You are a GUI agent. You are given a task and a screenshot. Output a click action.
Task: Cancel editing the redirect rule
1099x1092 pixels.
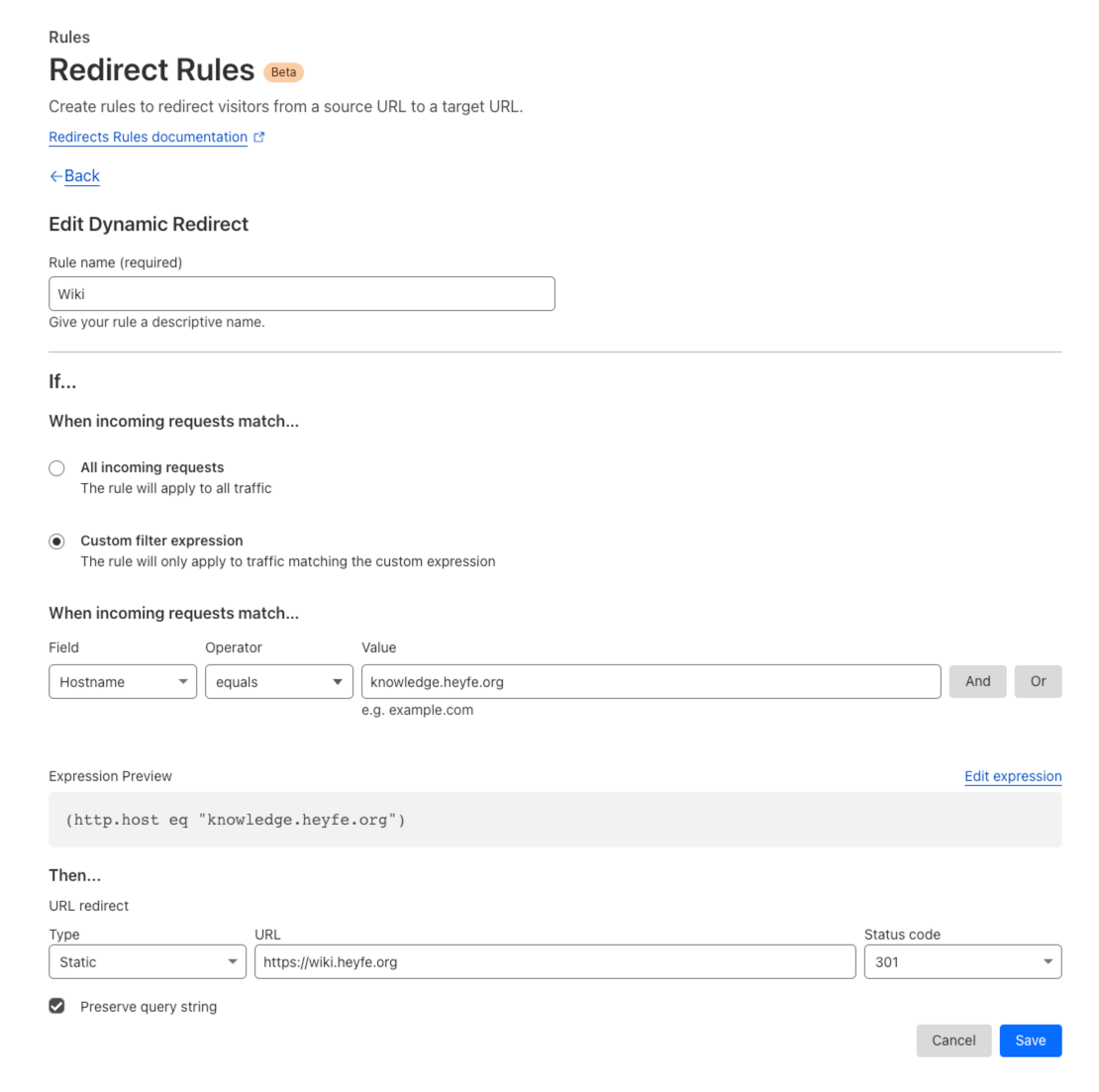pos(952,1041)
